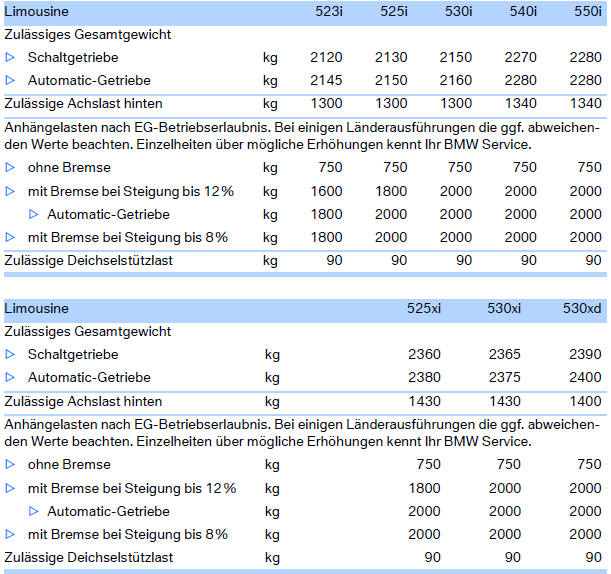This screenshot has height=574, width=611.
Task: Click 'Zulässiges Gesamtgewicht' heading in 525xi table
Action: [88, 332]
